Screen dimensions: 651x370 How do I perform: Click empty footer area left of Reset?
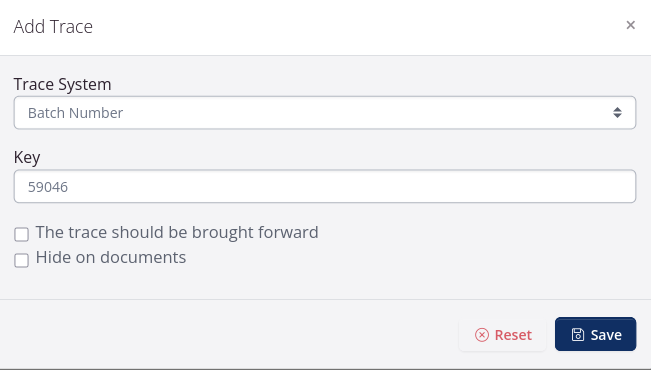pyautogui.click(x=228, y=335)
